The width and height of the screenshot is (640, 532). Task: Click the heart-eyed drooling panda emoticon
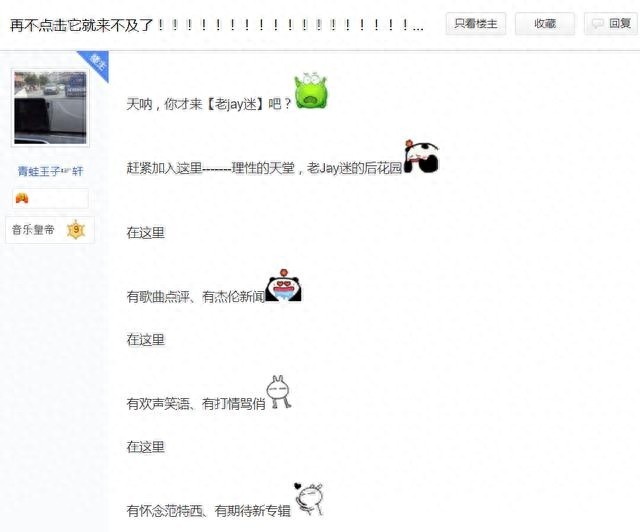coord(283,285)
